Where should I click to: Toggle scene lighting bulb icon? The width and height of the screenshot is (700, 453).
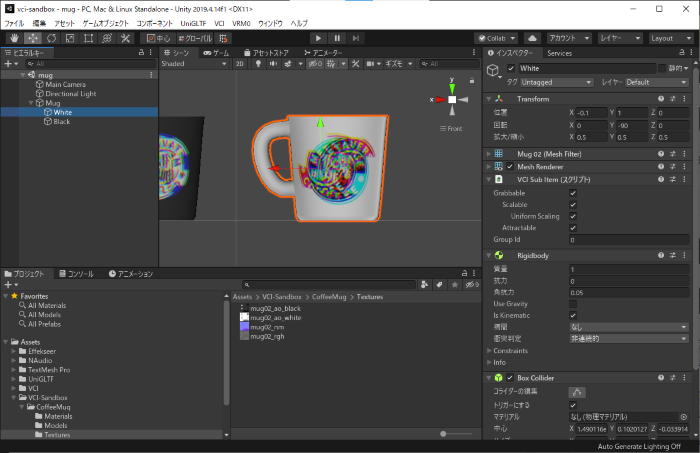point(258,64)
